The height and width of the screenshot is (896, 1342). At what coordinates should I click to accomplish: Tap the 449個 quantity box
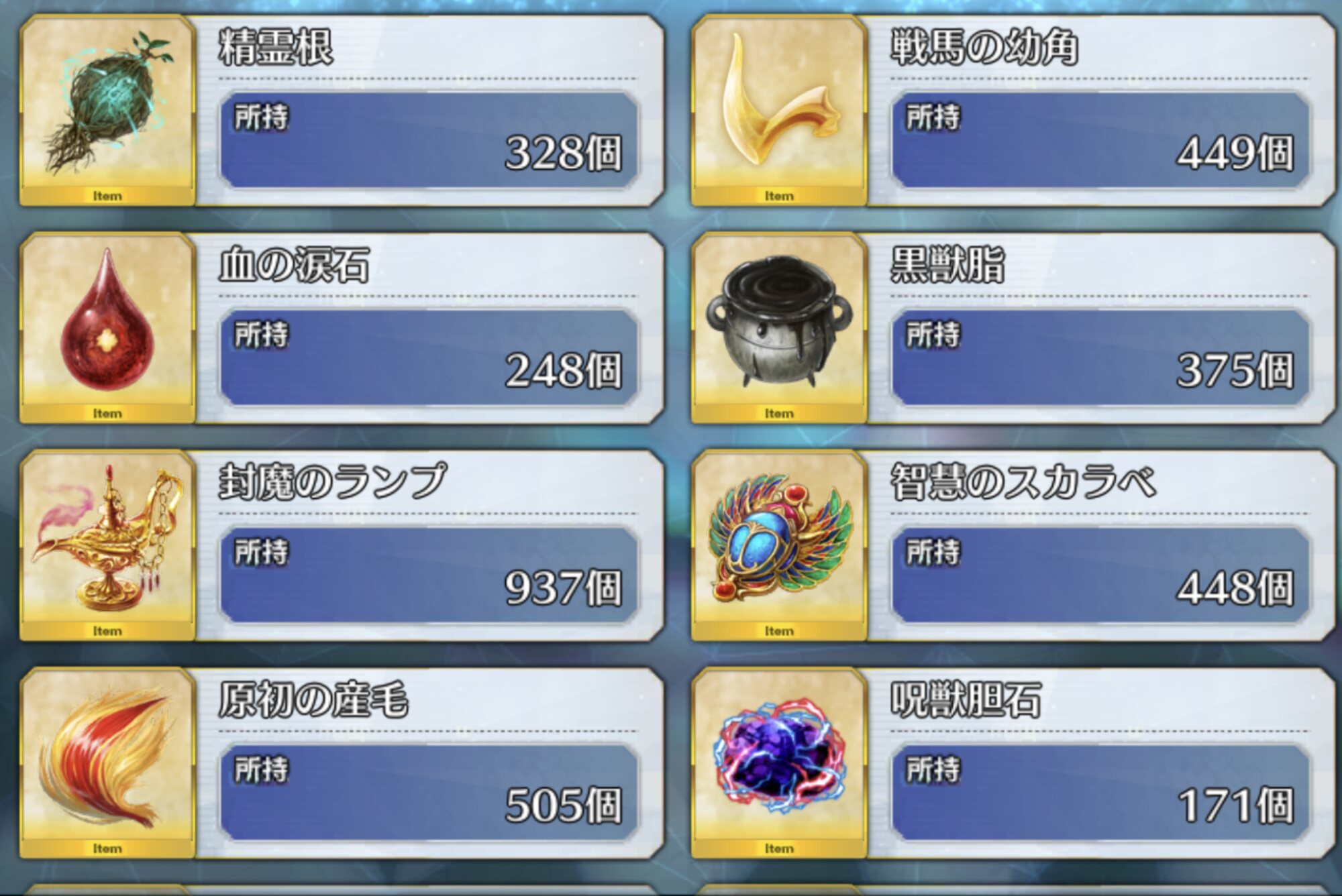pos(1100,139)
